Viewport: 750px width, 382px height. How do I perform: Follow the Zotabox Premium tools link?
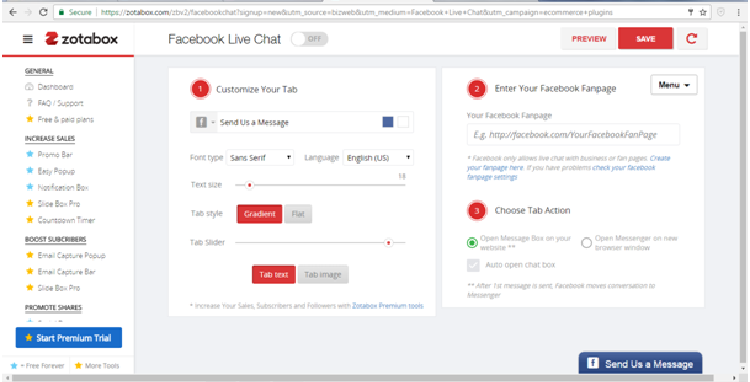coord(388,306)
